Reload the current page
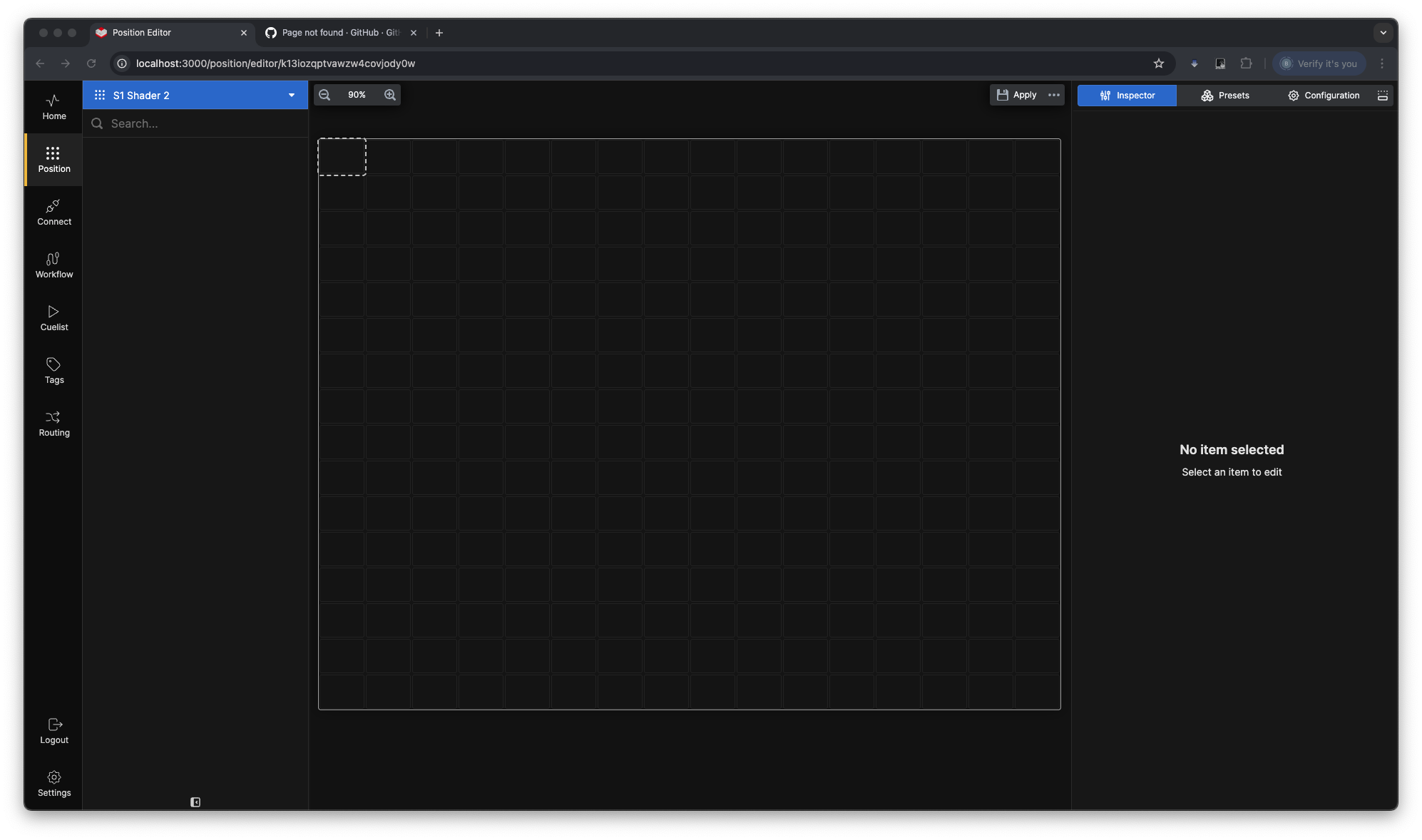 [91, 63]
